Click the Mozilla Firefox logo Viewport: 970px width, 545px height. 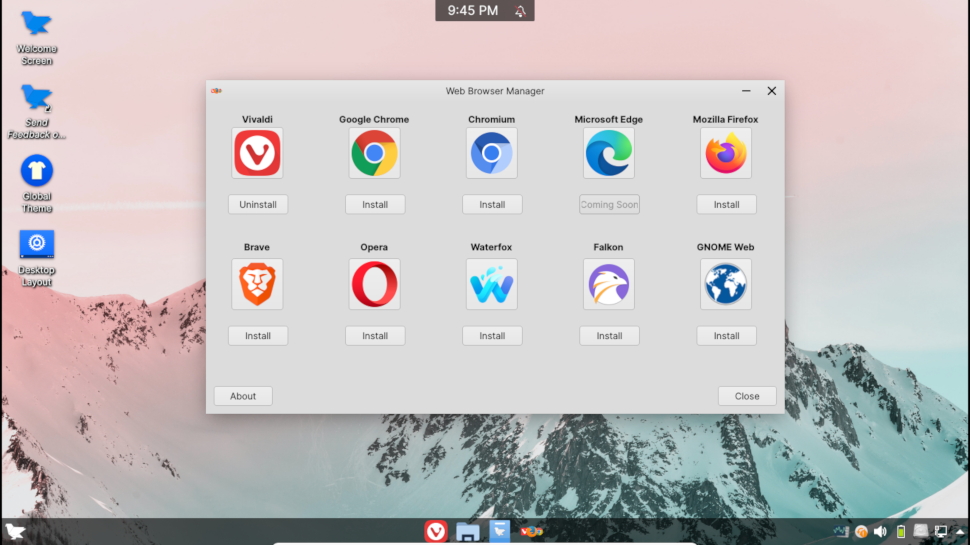726,153
